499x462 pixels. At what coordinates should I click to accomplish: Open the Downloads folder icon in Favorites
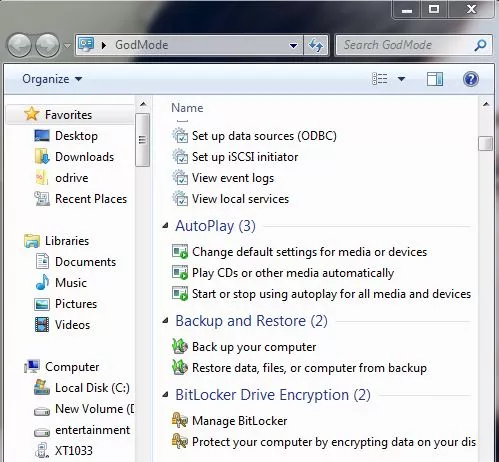pos(42,157)
